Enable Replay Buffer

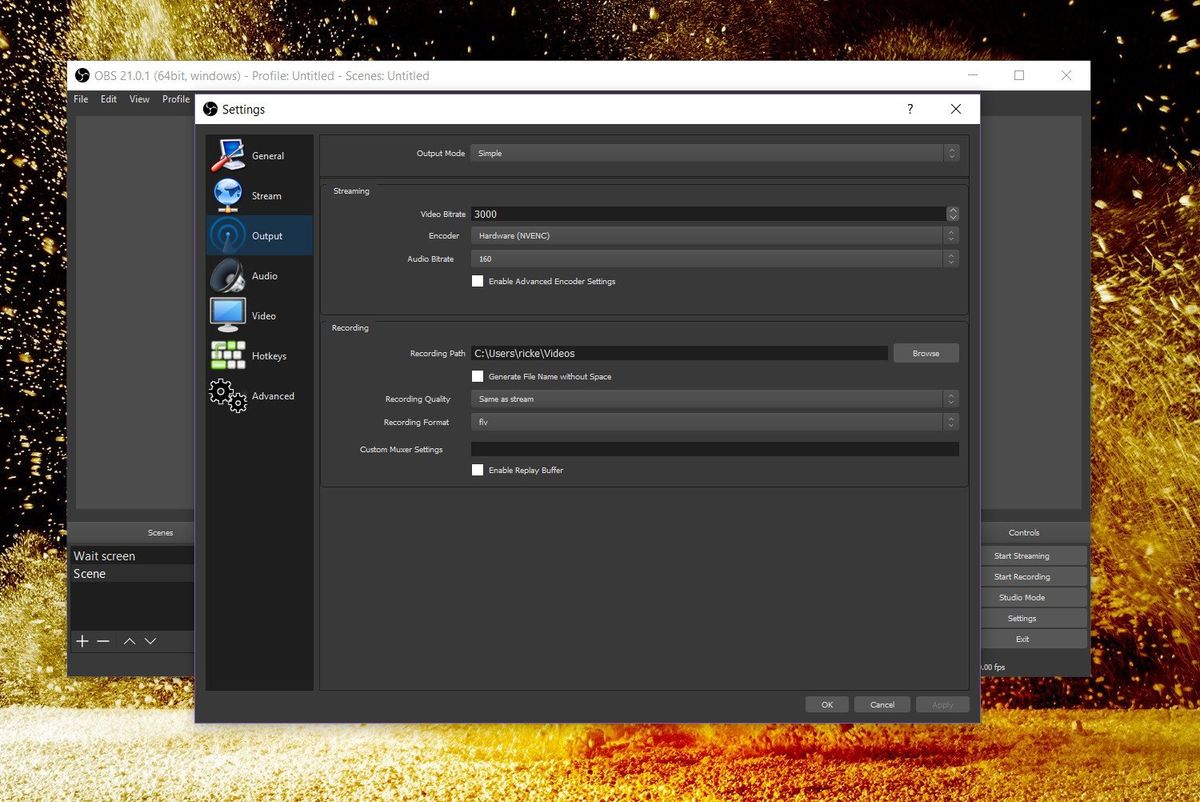pyautogui.click(x=478, y=470)
